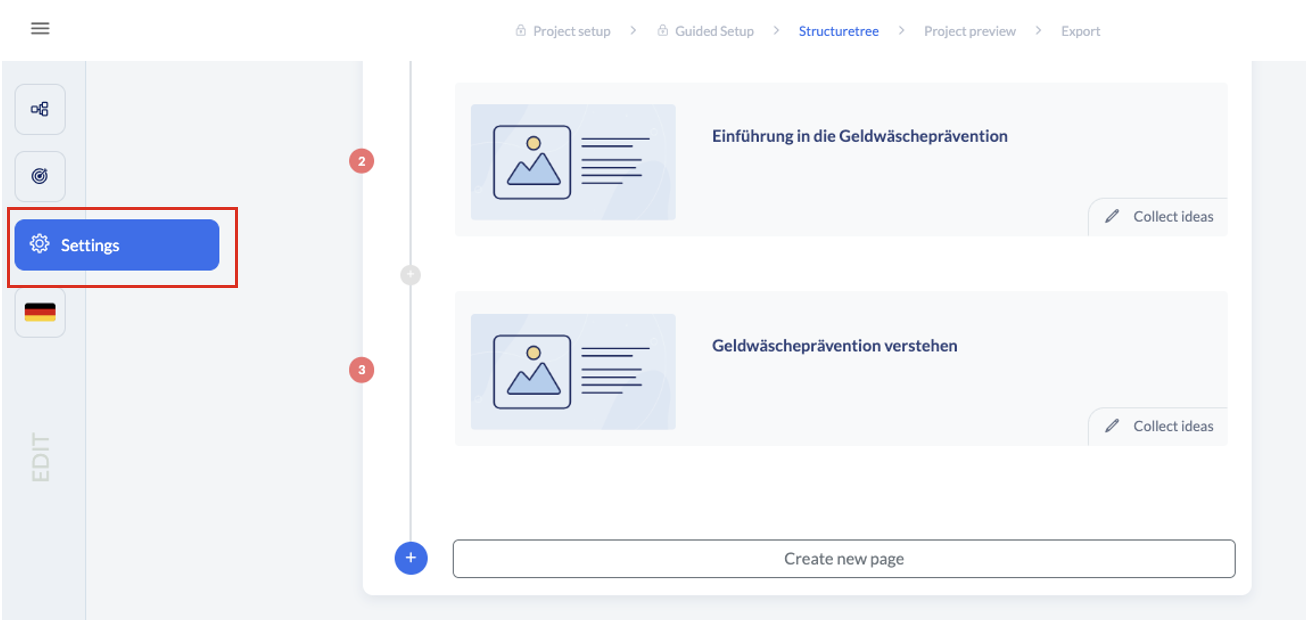Open the target goals sidebar icon
The width and height of the screenshot is (1306, 620).
(40, 176)
